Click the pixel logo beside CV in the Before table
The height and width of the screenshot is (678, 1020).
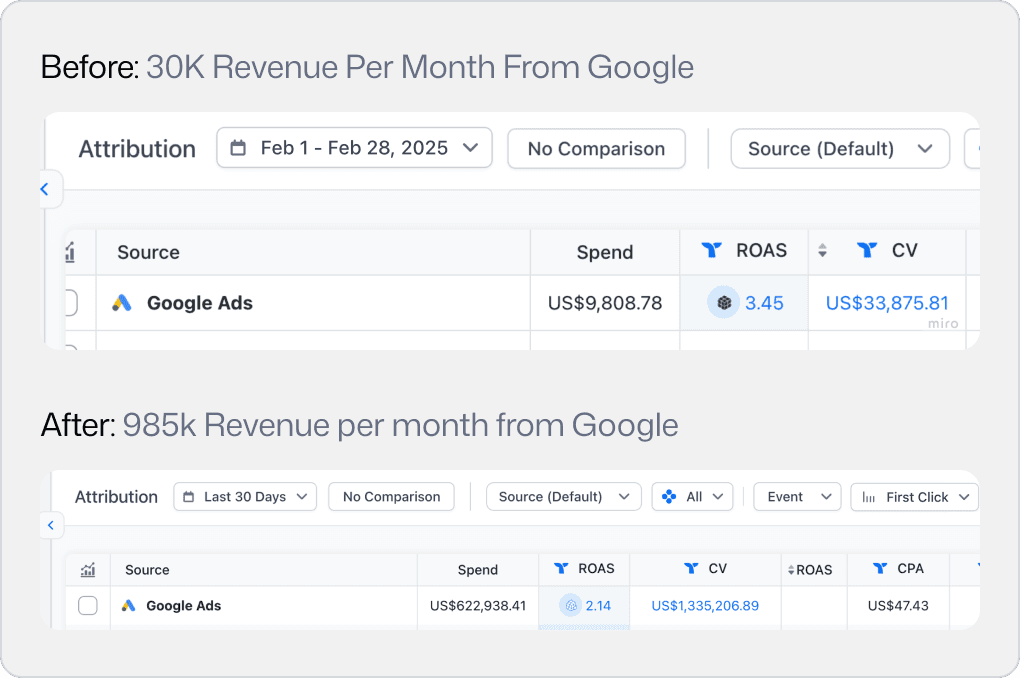point(867,250)
